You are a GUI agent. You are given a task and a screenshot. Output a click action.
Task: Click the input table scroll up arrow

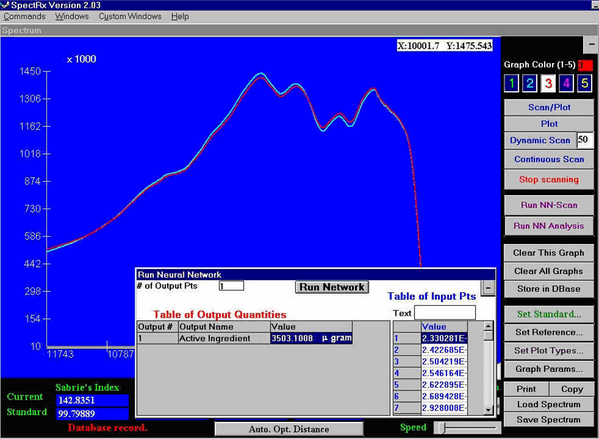tap(488, 326)
